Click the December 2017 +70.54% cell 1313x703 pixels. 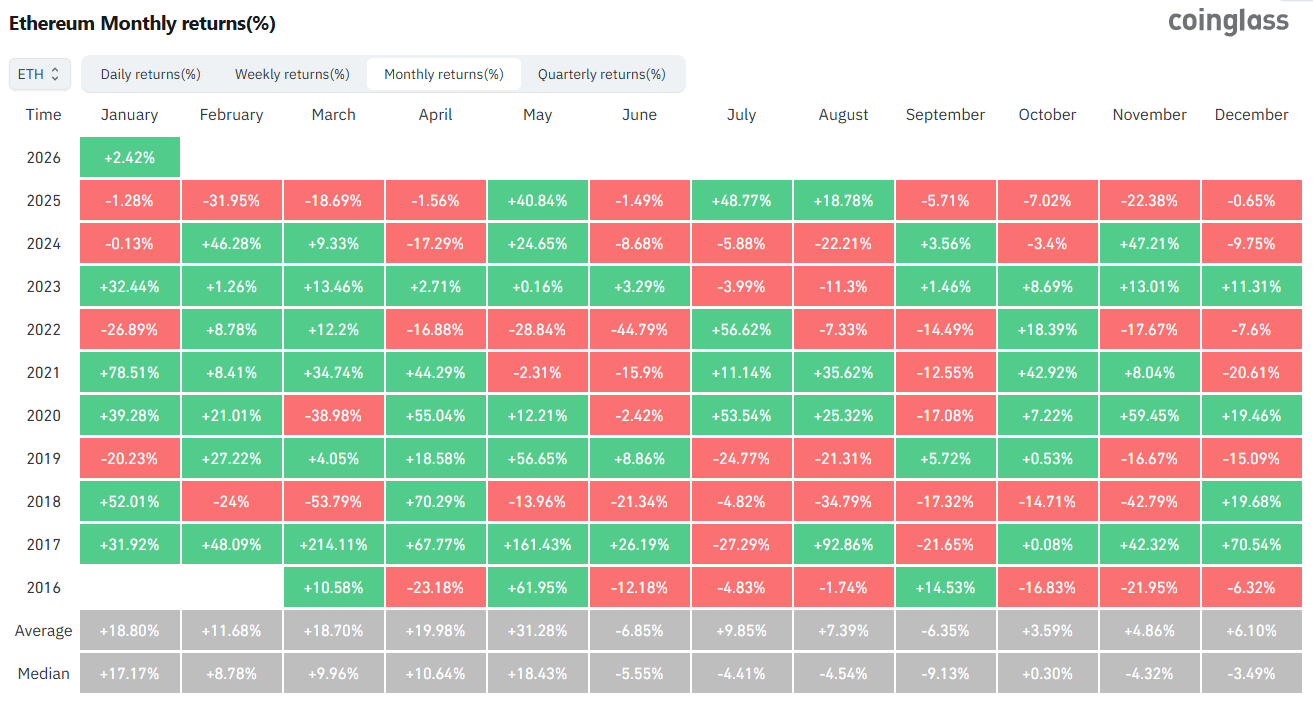[1251, 545]
